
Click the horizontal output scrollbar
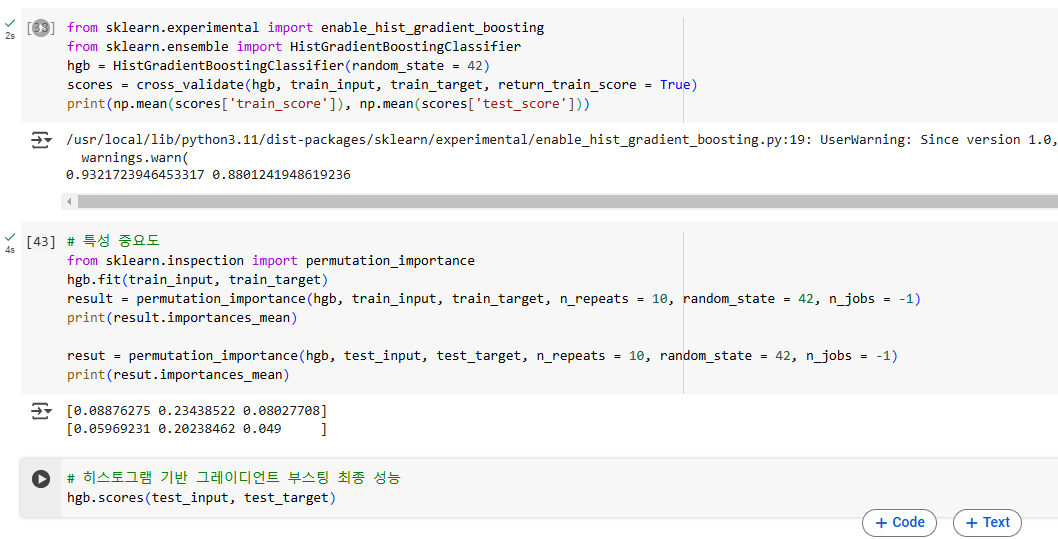(x=567, y=202)
